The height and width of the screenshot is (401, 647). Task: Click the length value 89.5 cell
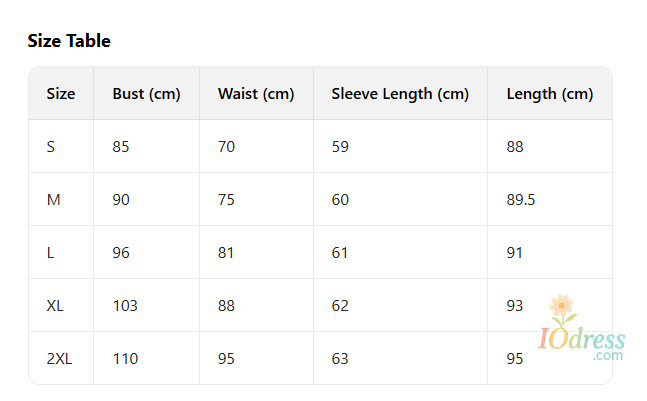(x=521, y=200)
